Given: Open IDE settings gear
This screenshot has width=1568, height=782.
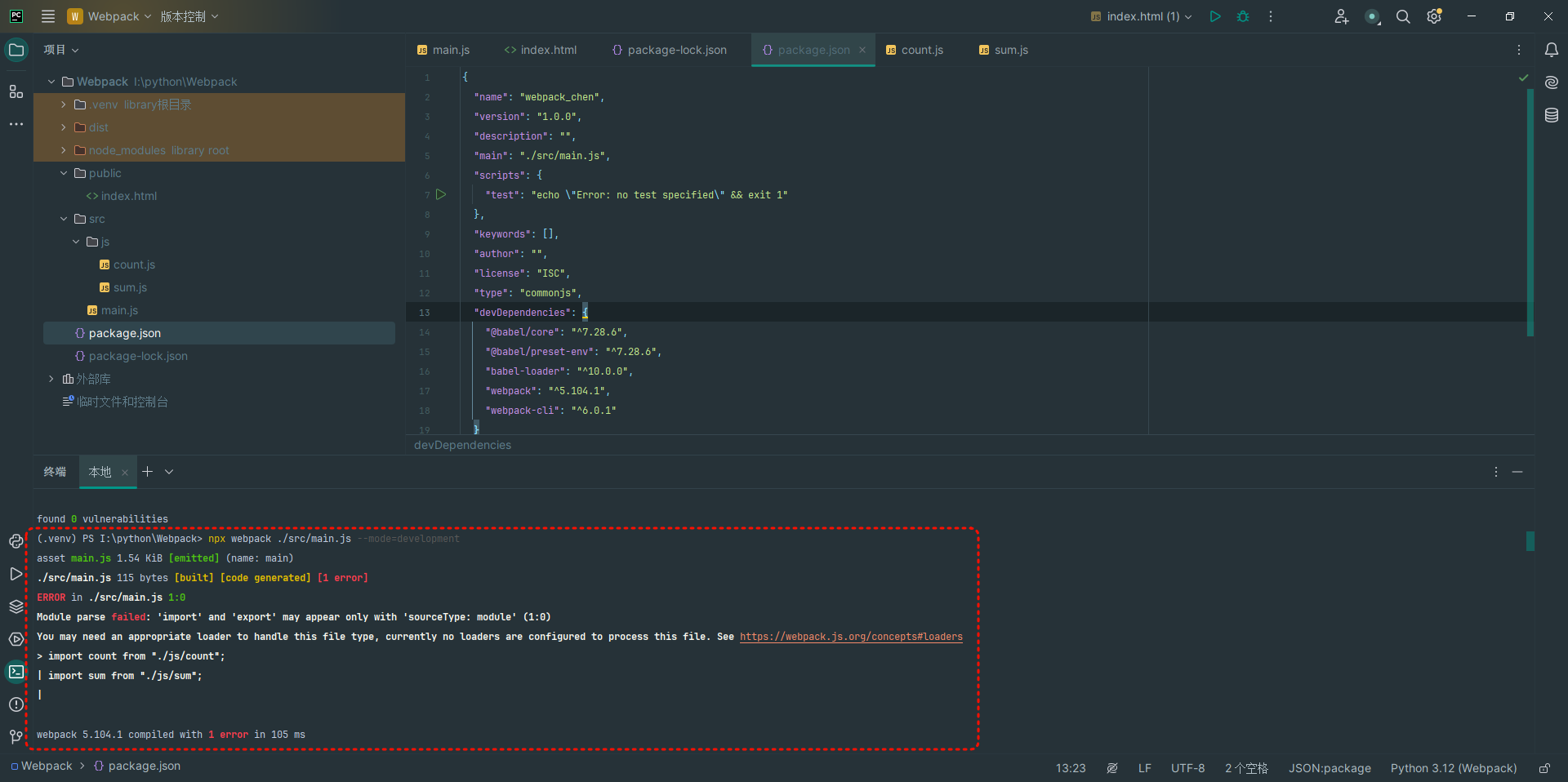Looking at the screenshot, I should coord(1434,16).
